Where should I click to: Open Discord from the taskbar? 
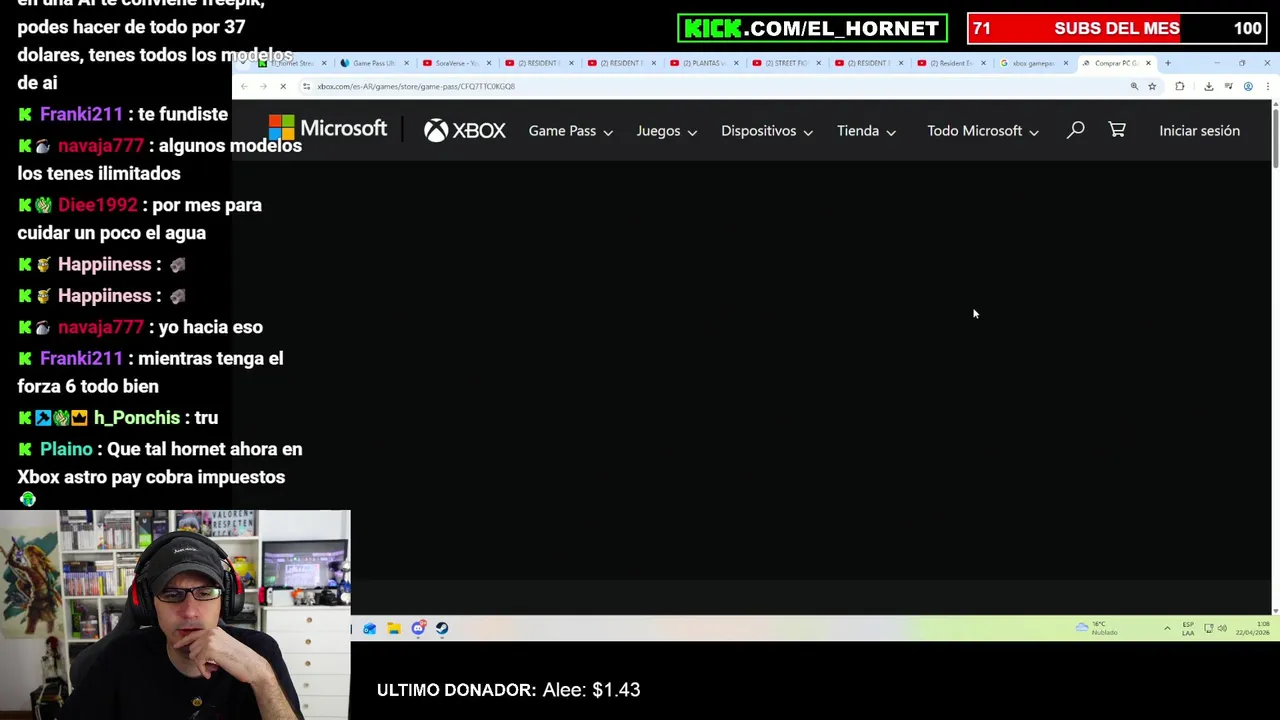(418, 628)
